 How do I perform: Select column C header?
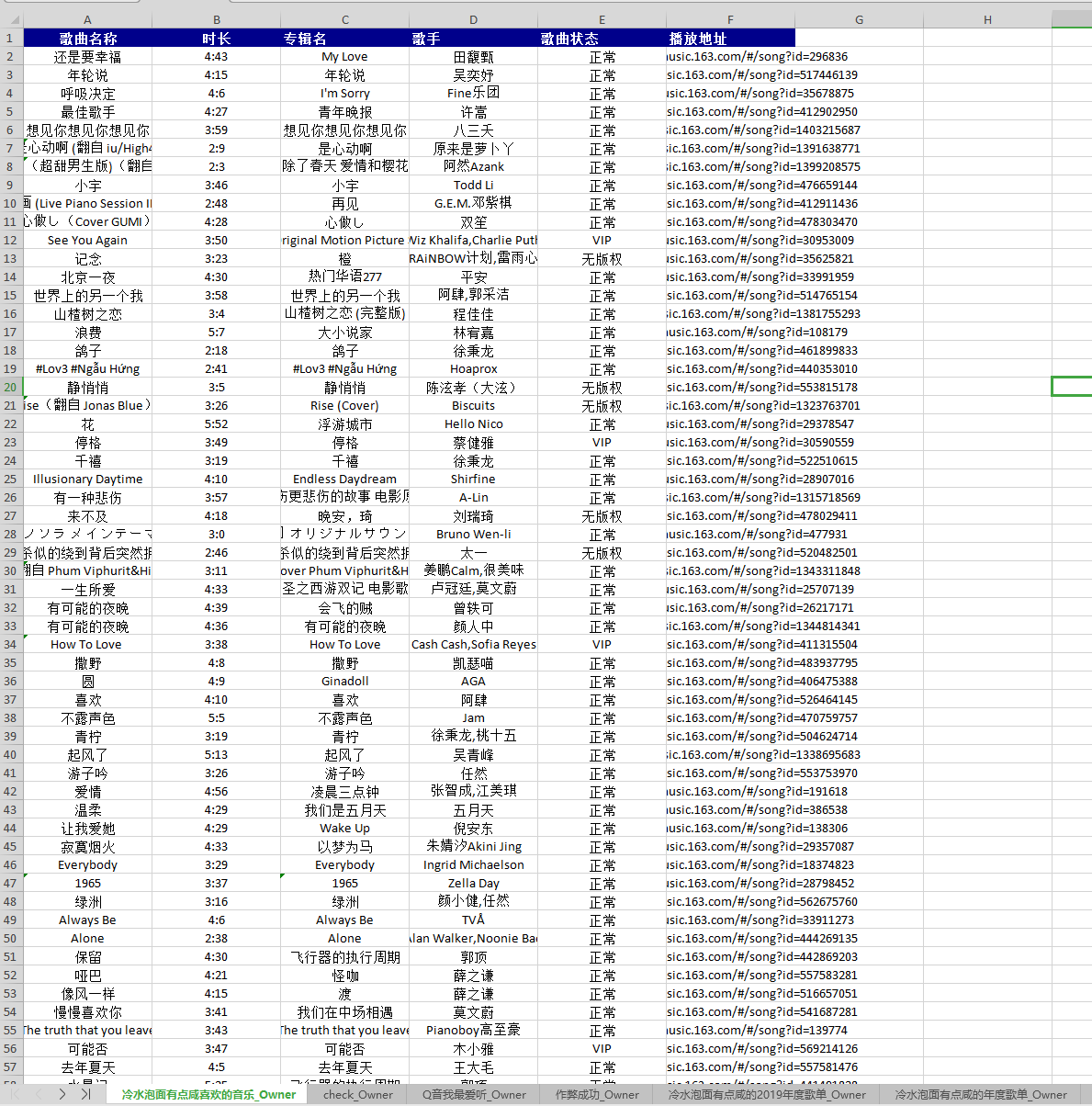tap(345, 19)
